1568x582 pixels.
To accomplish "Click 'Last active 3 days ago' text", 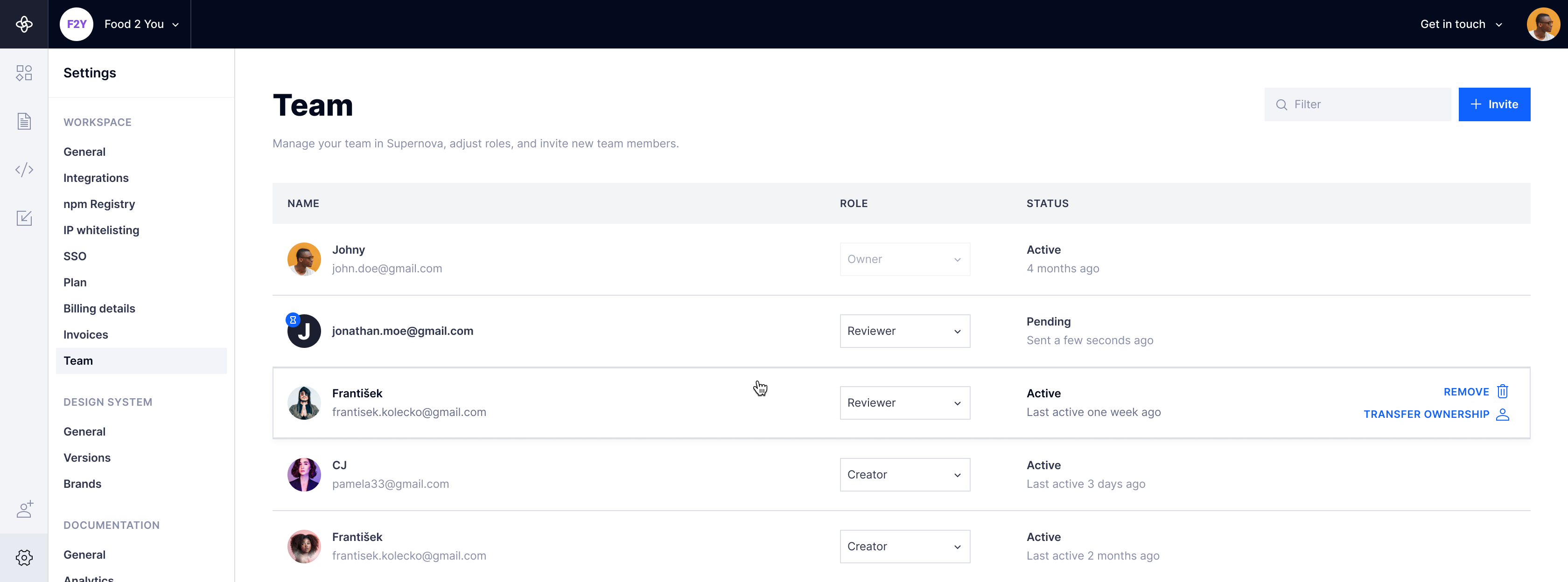I will tap(1085, 484).
